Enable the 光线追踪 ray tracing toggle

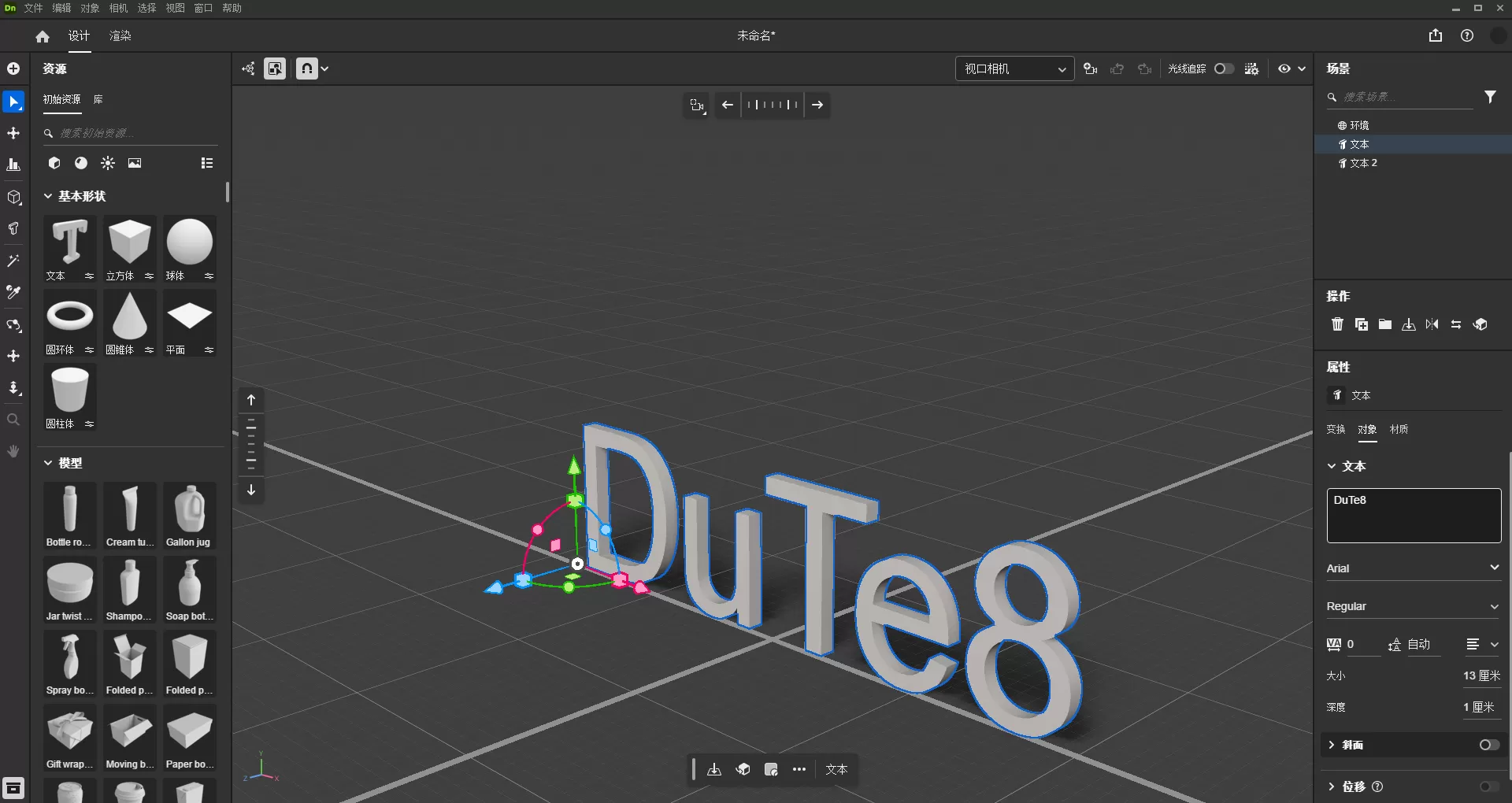click(1223, 68)
